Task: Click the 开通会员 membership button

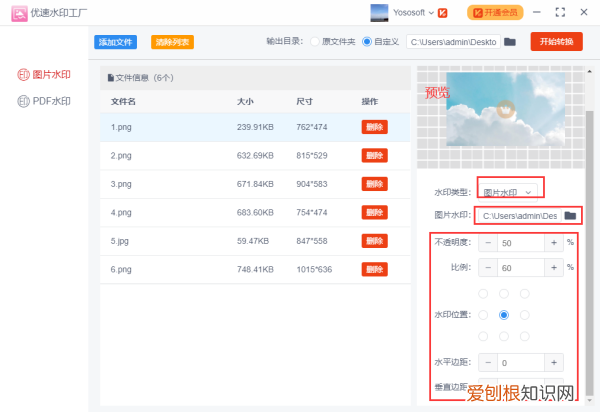Action: (x=495, y=13)
